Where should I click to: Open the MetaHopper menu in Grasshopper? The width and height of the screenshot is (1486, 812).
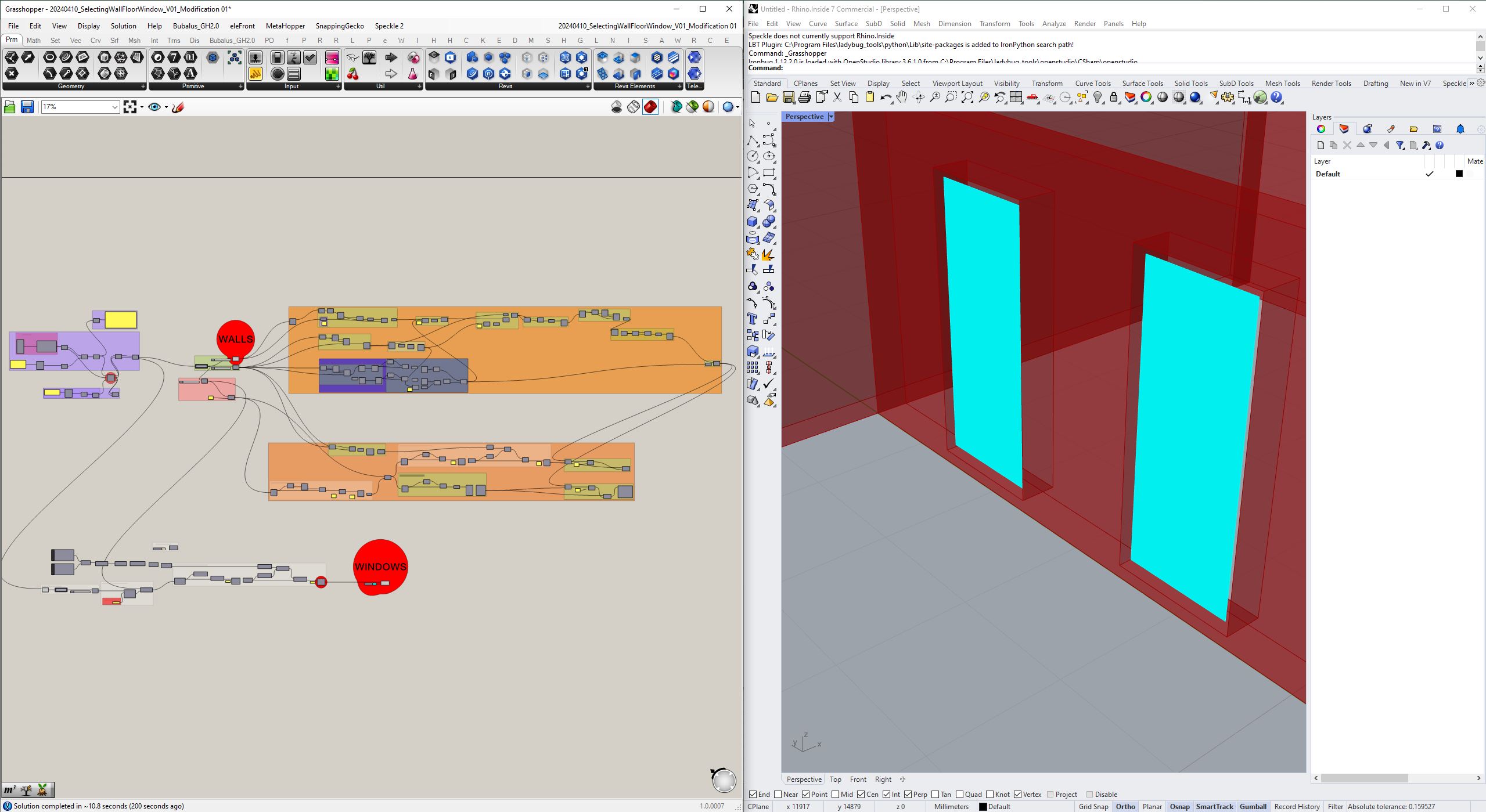(285, 26)
